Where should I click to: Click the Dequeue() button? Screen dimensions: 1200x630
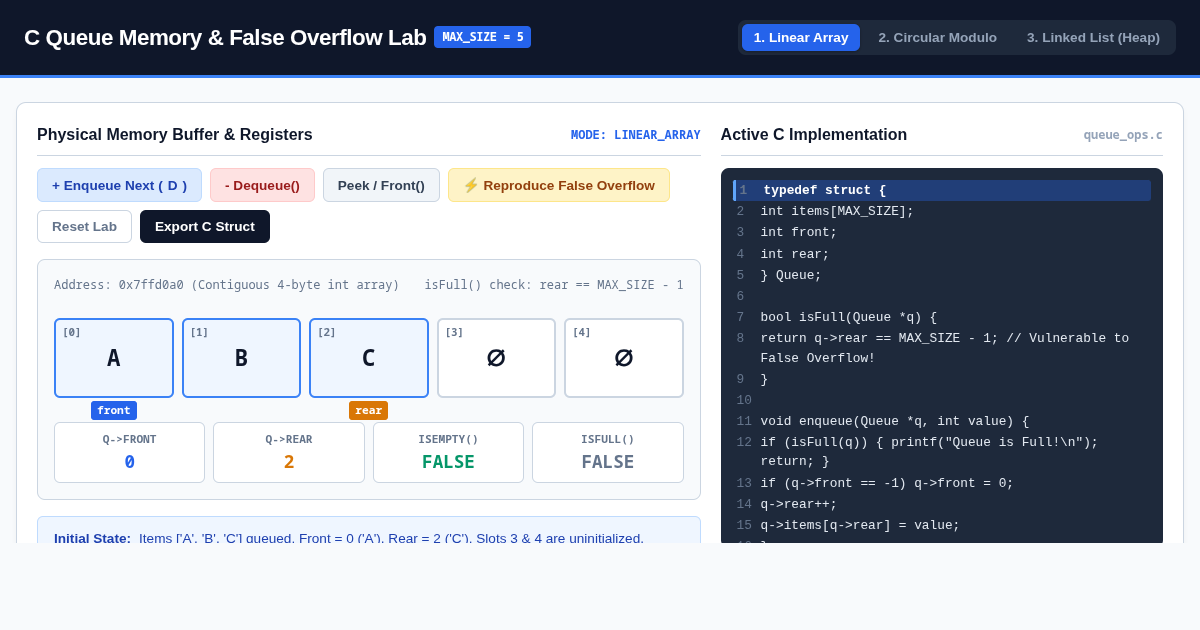262,185
